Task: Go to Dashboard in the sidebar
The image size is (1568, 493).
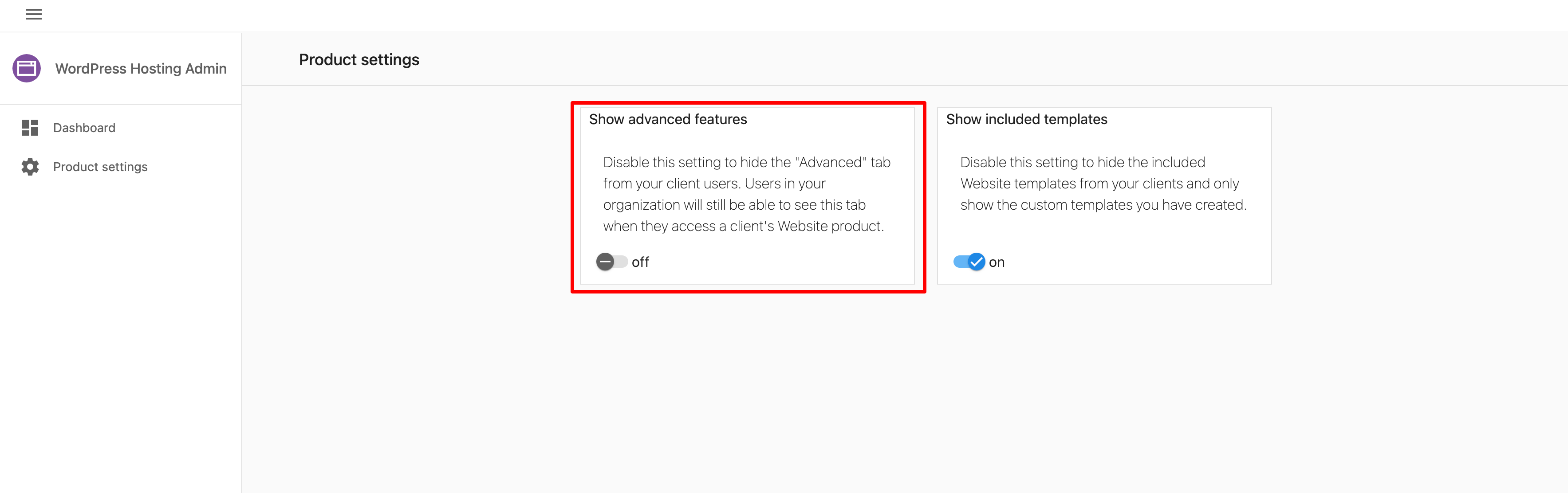Action: pos(84,128)
